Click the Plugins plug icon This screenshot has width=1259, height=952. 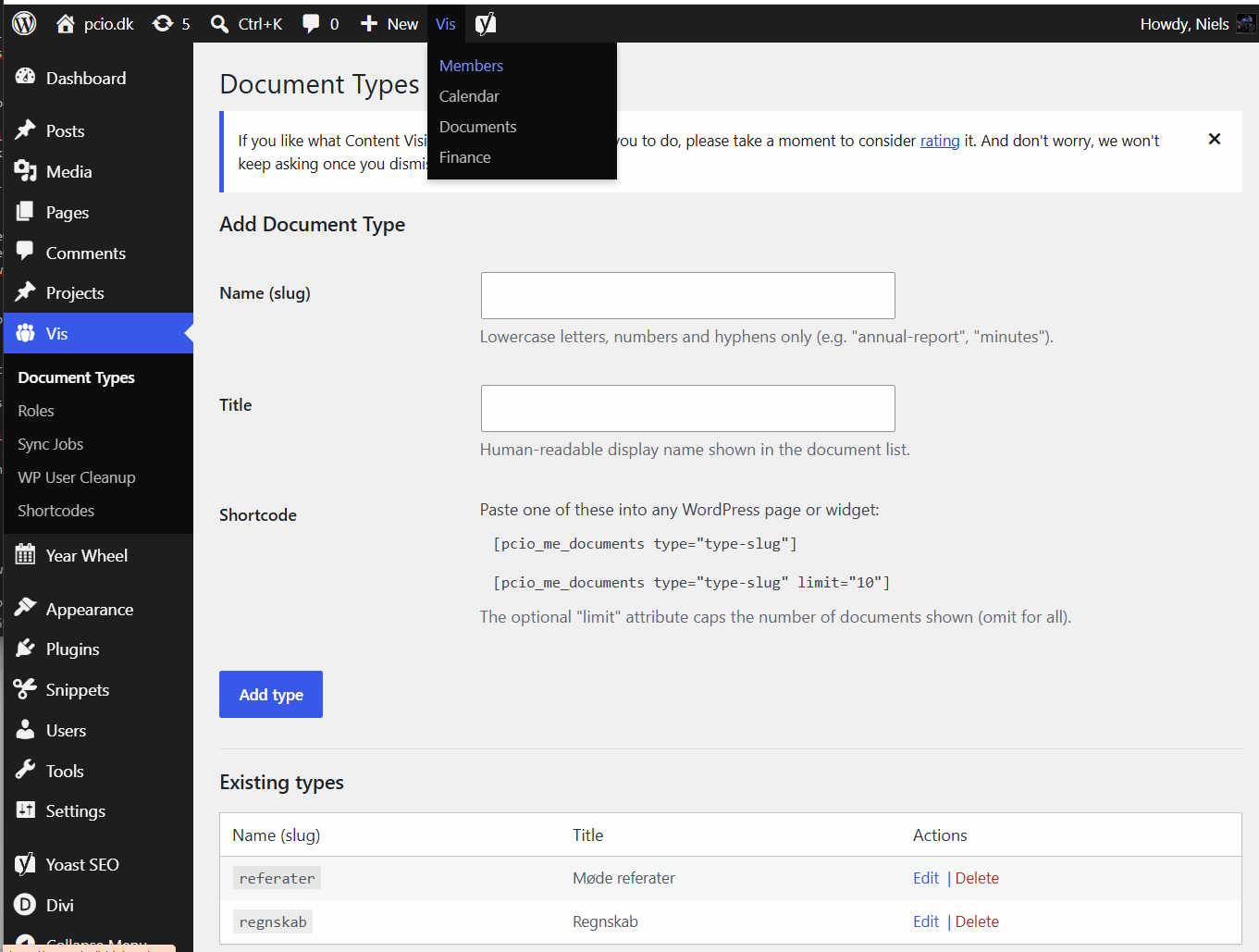pyautogui.click(x=25, y=648)
